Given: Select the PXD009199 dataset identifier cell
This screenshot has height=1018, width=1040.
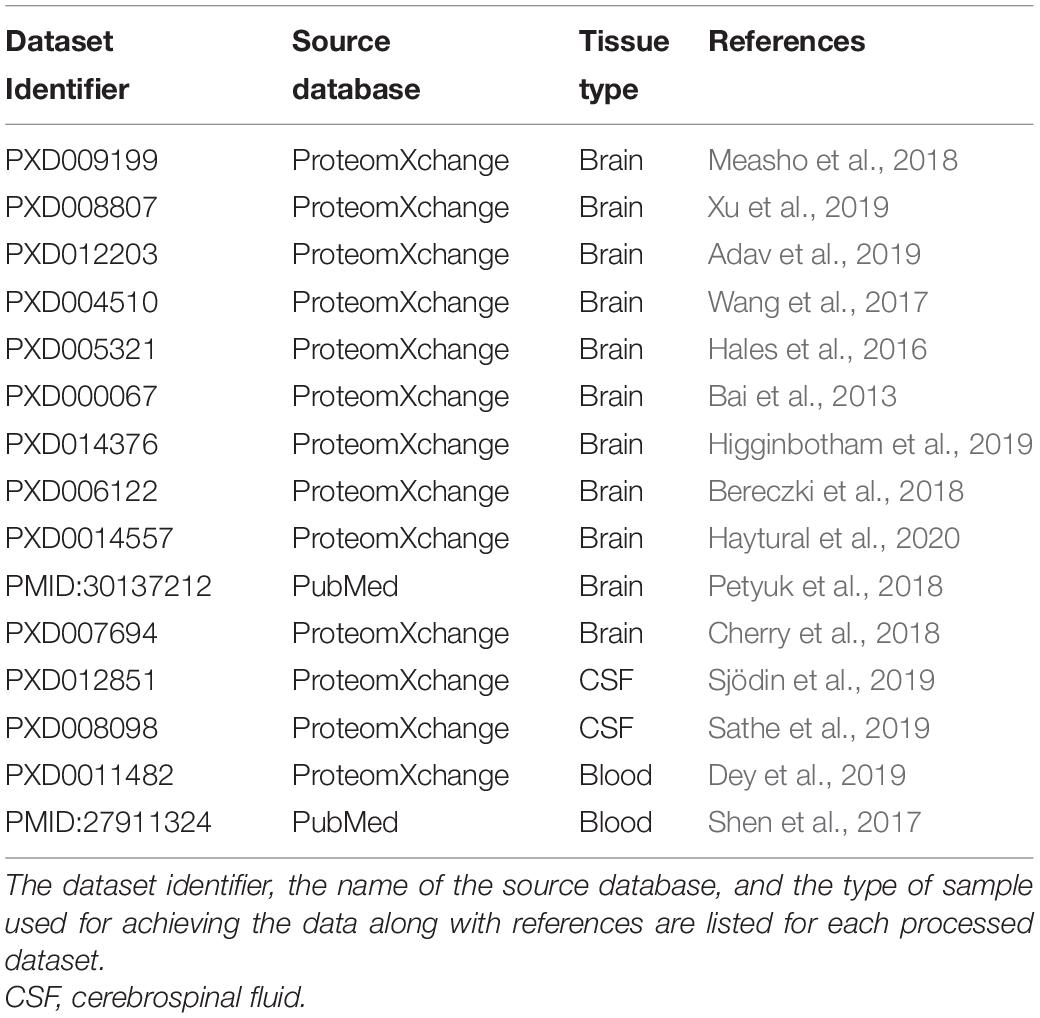Looking at the screenshot, I should pos(82,160).
